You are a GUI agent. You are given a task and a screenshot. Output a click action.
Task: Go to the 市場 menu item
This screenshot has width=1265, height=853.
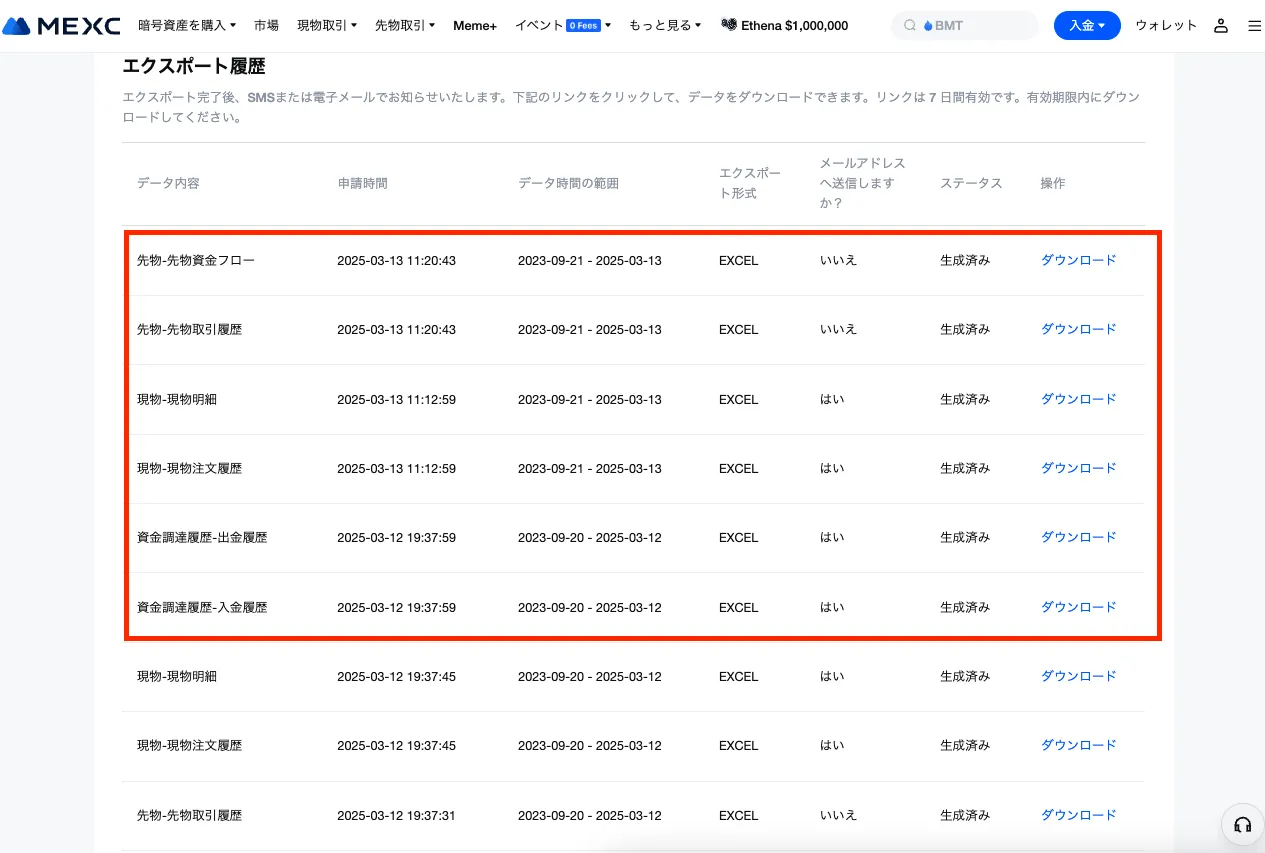tap(267, 26)
